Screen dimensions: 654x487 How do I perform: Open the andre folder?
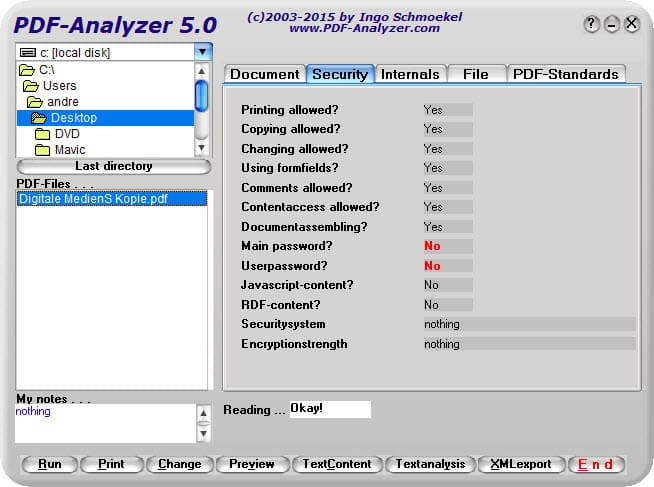53,102
